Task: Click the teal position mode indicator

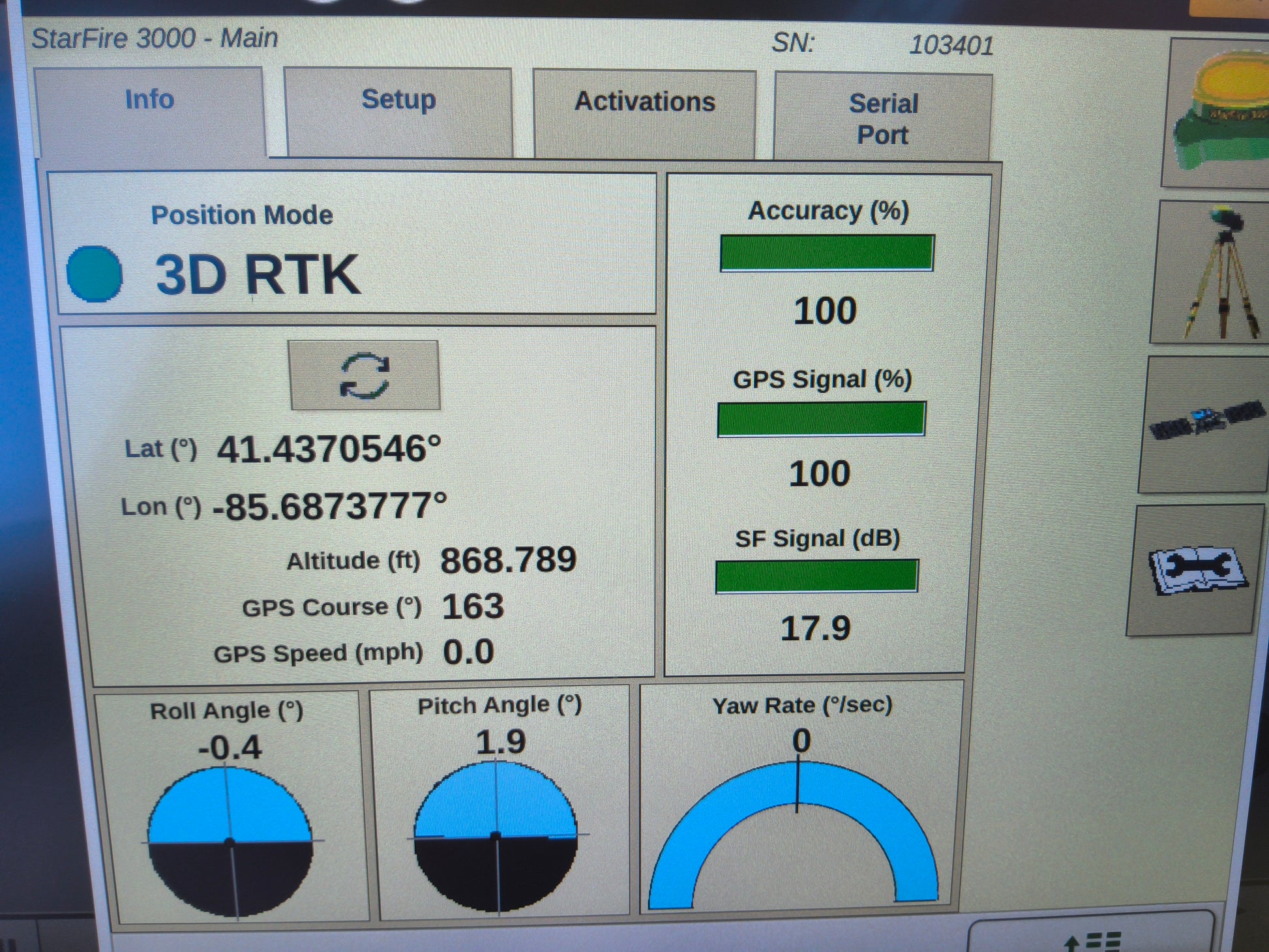Action: click(95, 274)
